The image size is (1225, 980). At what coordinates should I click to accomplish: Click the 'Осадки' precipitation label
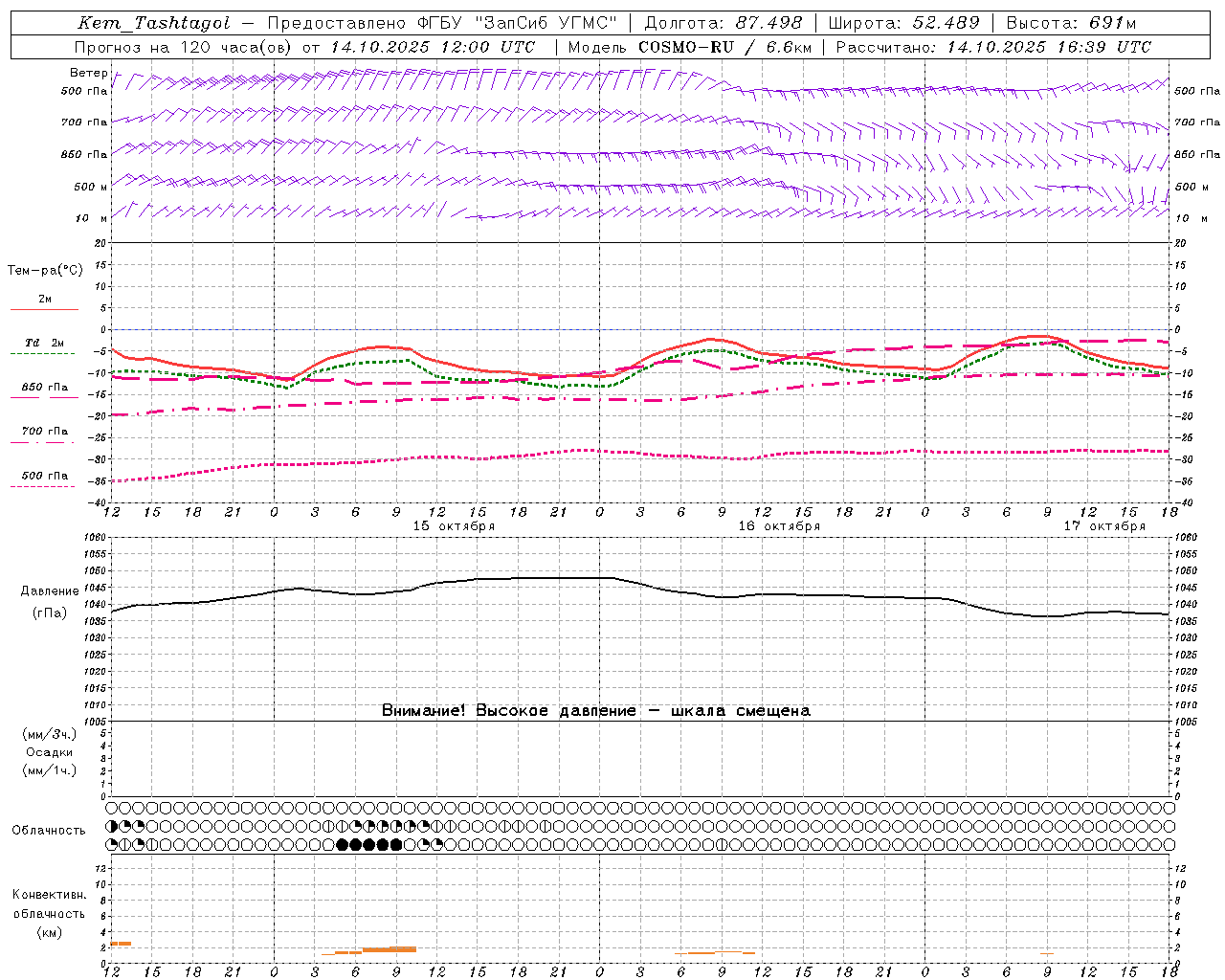pos(50,752)
